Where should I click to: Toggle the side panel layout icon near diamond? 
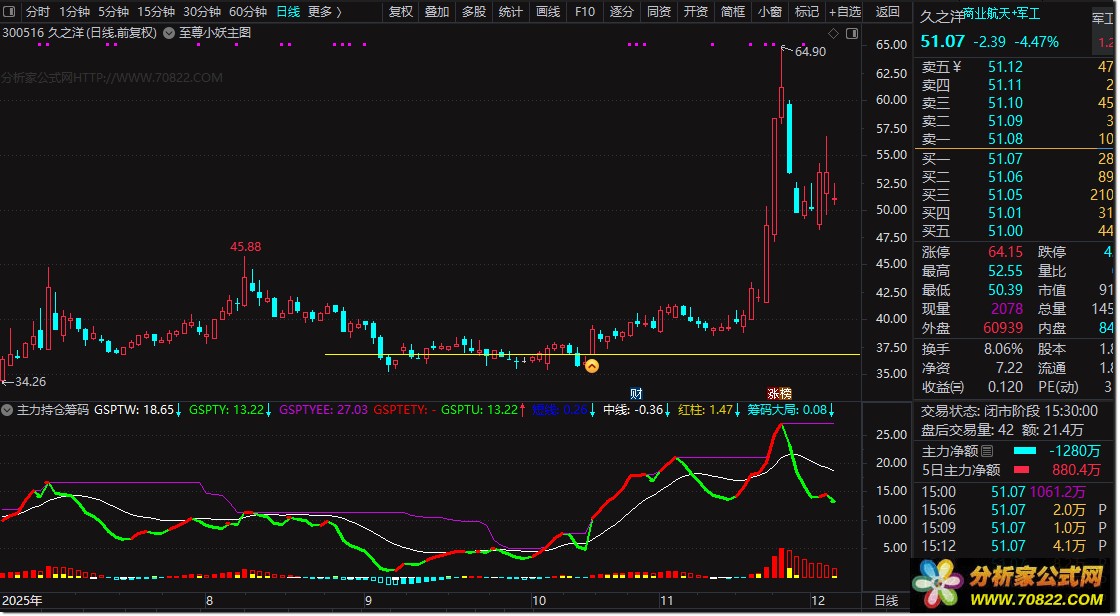[852, 34]
